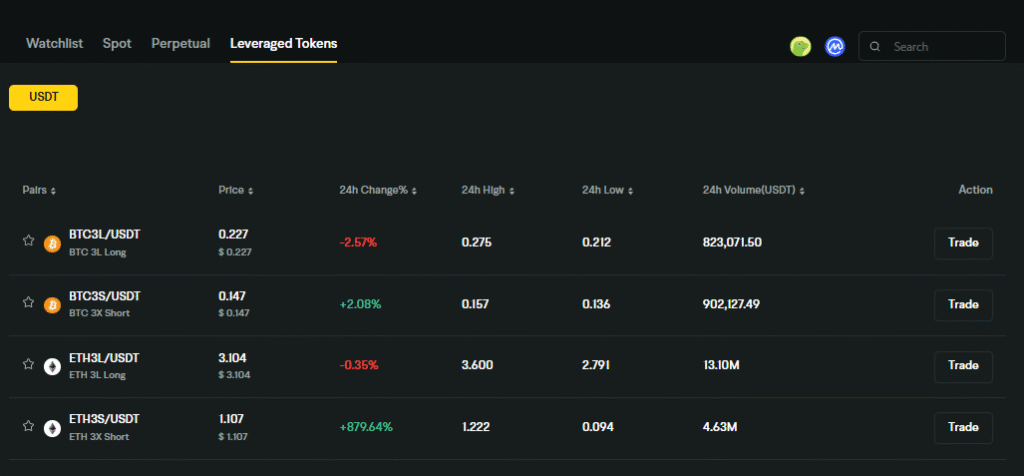This screenshot has width=1024, height=476.
Task: Click the 823,071.50 volume value
Action: tap(732, 243)
